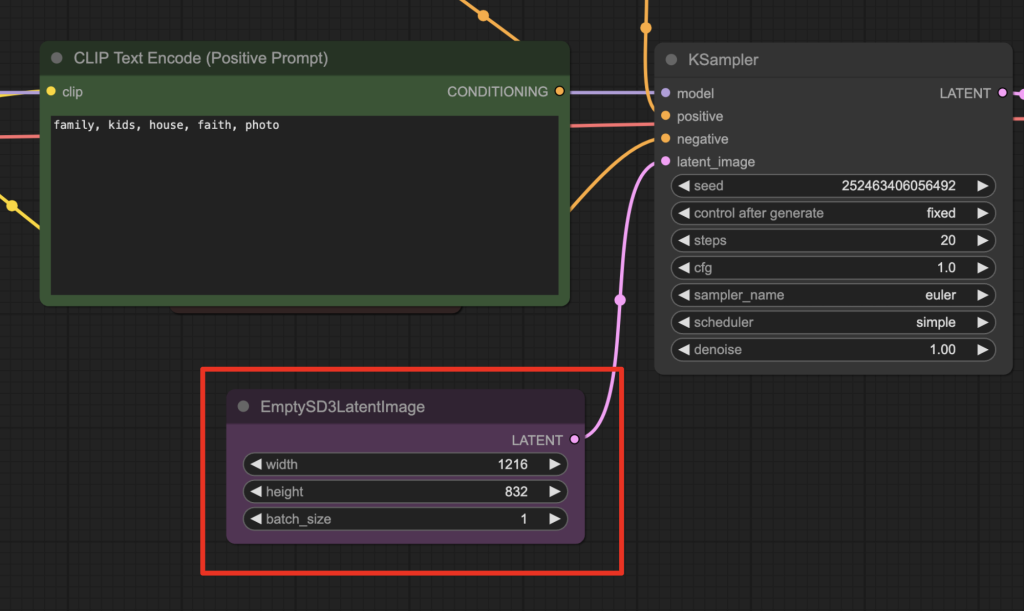Open the scheduler simple dropdown value
The width and height of the screenshot is (1024, 611).
(936, 322)
